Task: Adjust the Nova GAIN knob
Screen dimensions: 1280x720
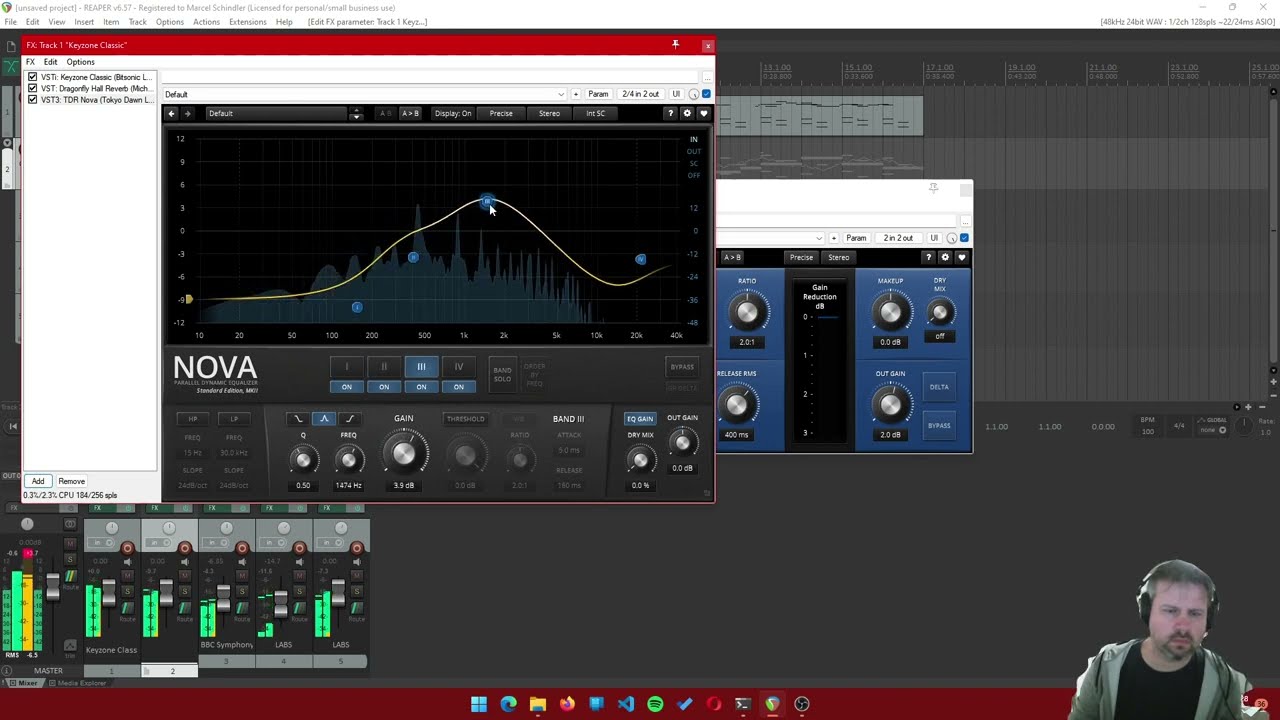Action: coord(404,455)
